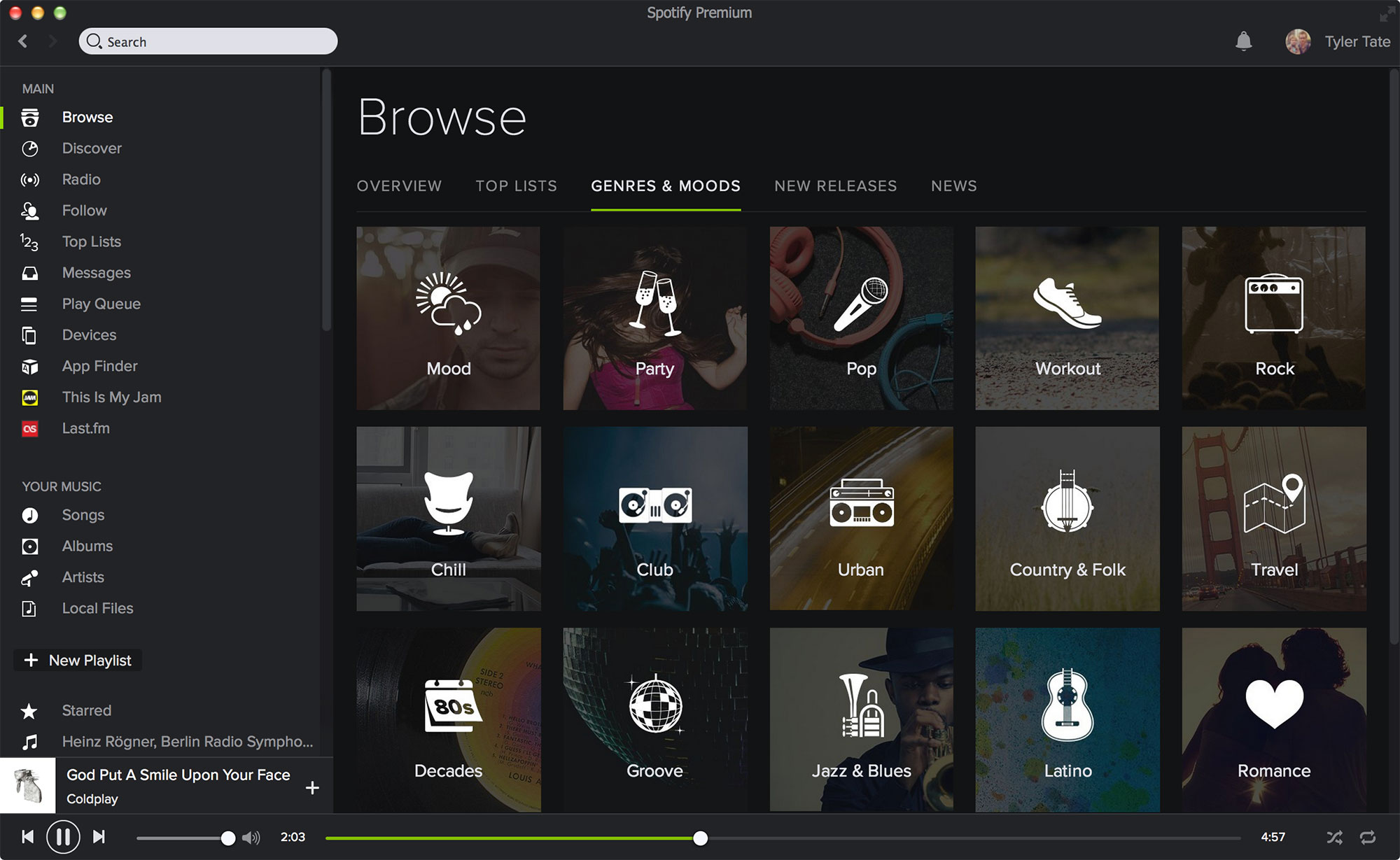Click the Radio sidebar icon
The width and height of the screenshot is (1400, 860).
29,179
